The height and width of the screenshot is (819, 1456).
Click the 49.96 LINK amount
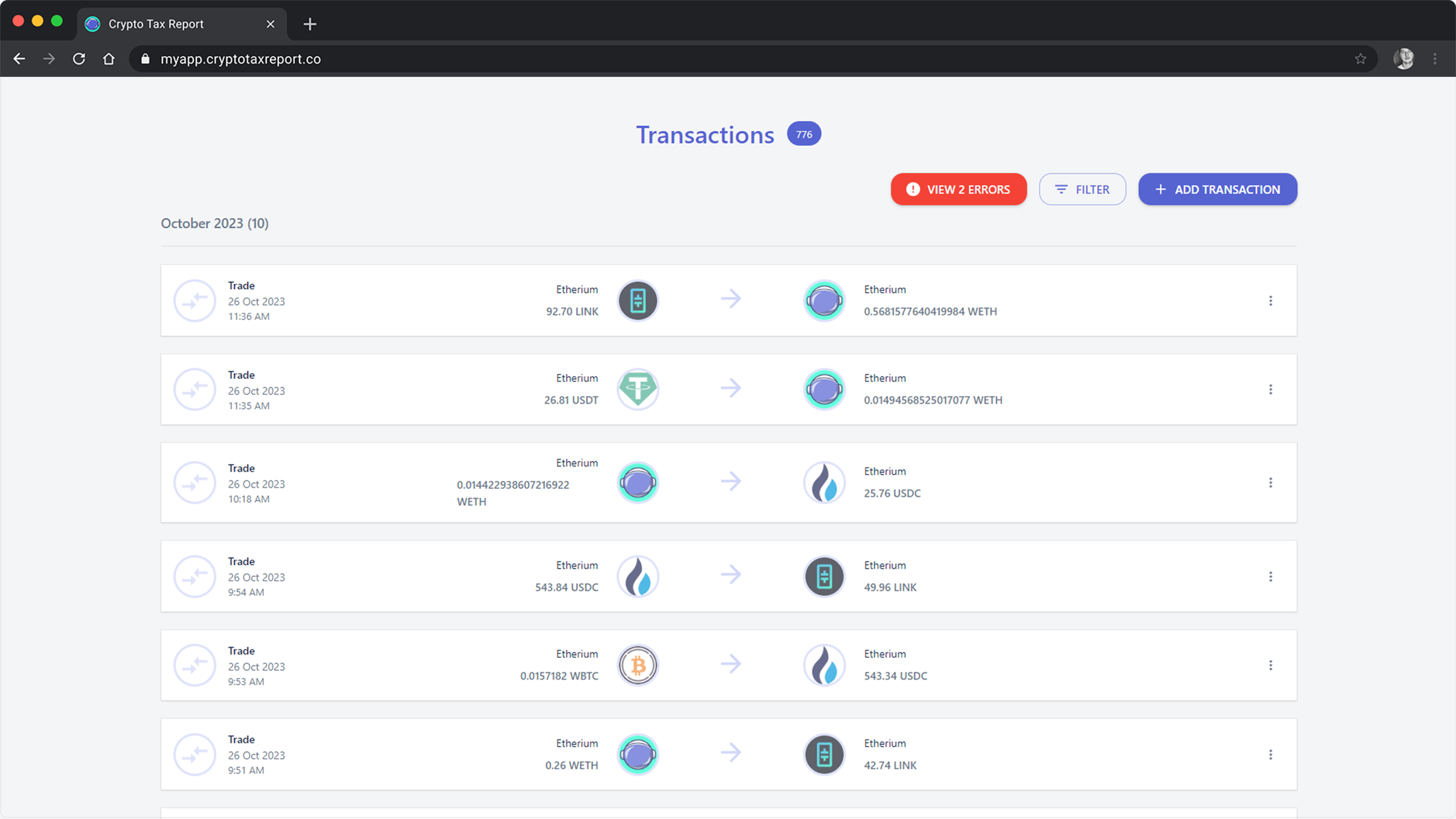(890, 587)
